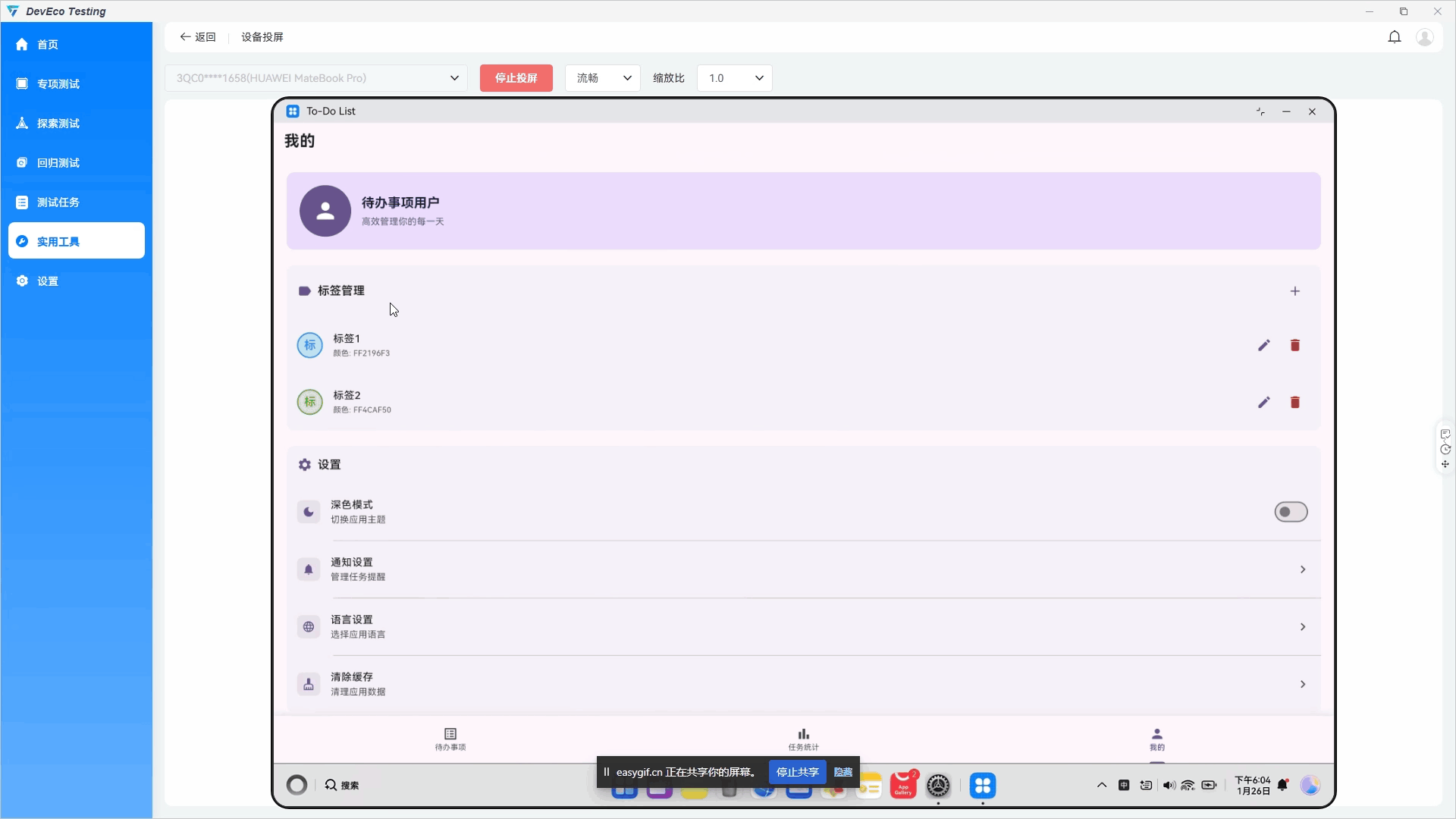This screenshot has width=1456, height=819.
Task: Open the user avatar in the top bar
Action: coord(1425,36)
